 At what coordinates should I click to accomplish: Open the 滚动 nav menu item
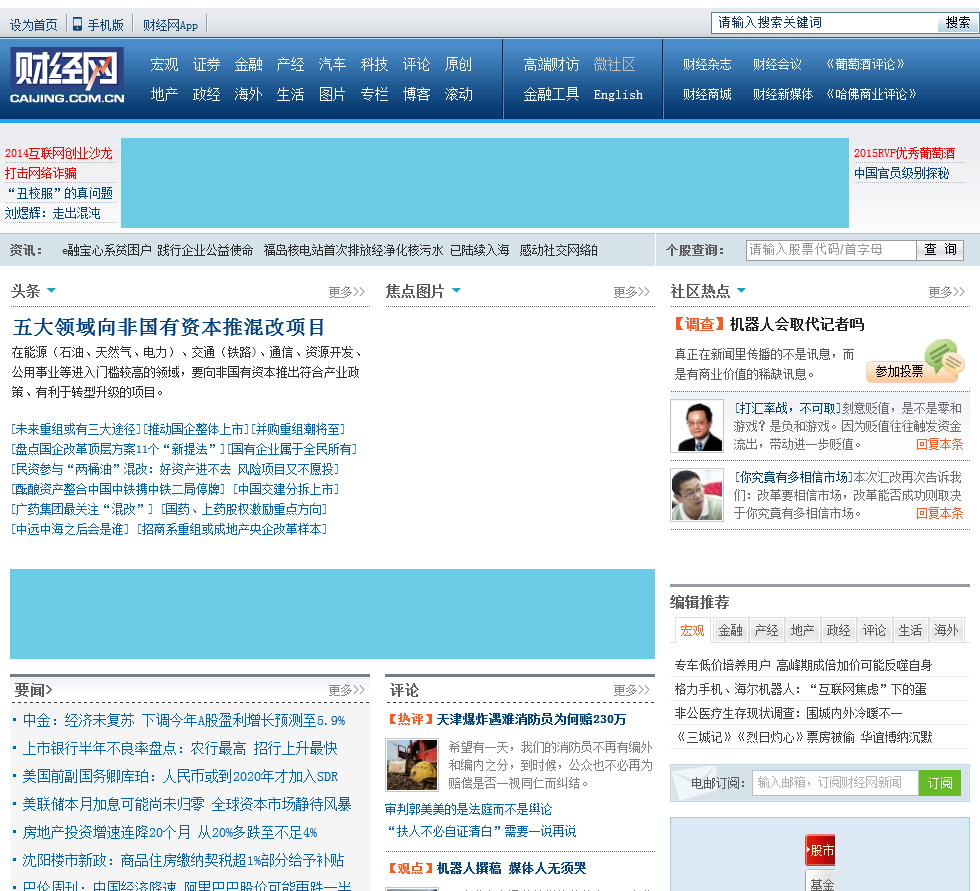pyautogui.click(x=458, y=94)
